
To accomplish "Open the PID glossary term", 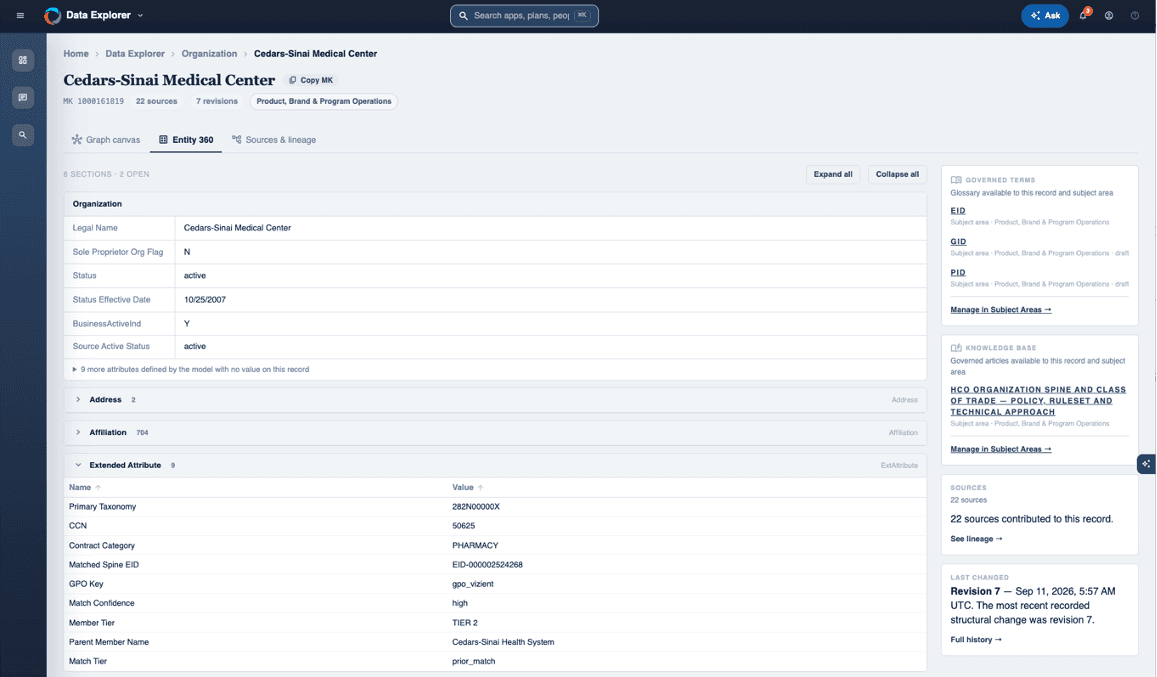I will [x=958, y=273].
